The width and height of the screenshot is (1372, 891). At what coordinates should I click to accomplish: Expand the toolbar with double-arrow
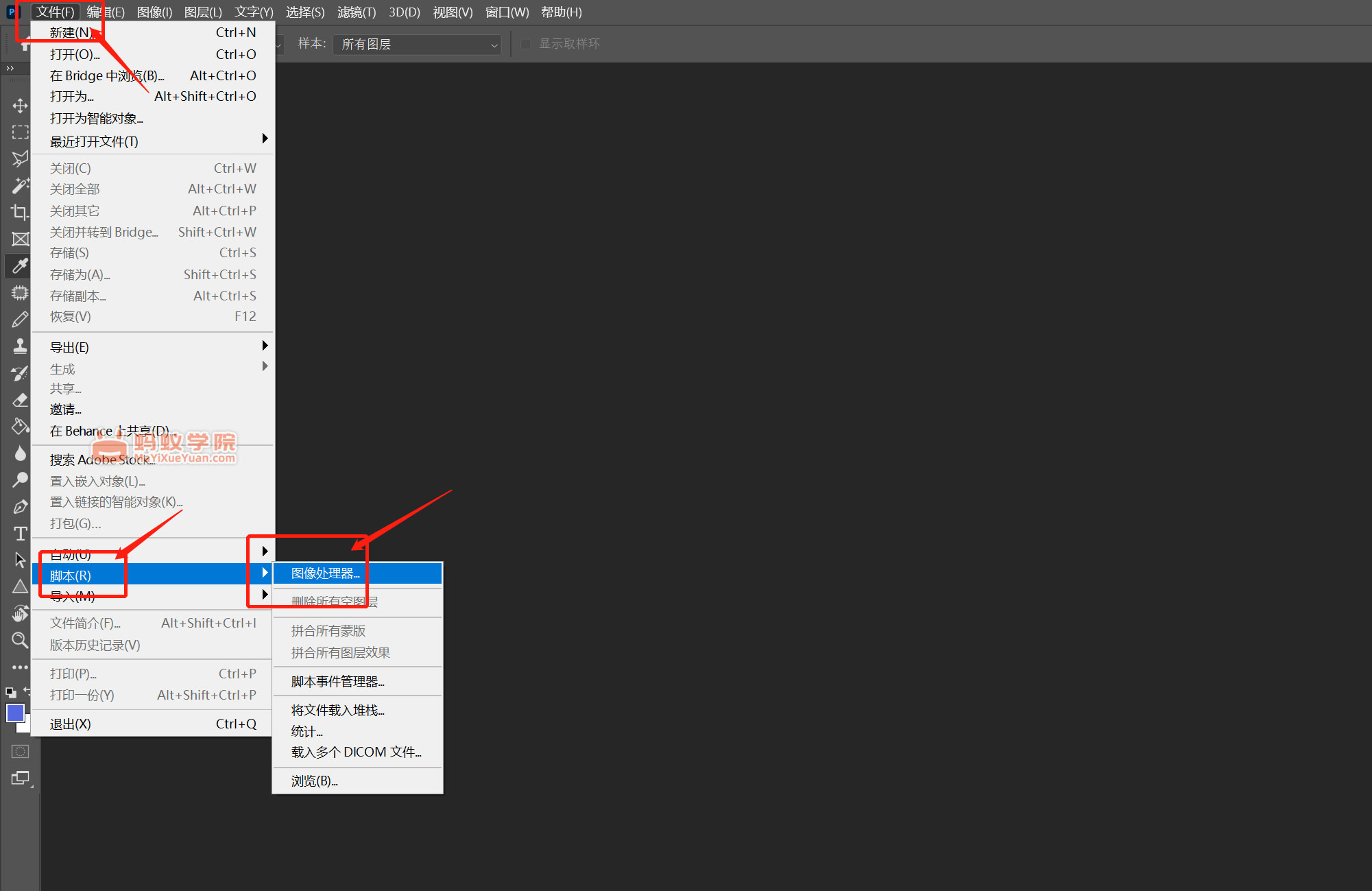(10, 68)
